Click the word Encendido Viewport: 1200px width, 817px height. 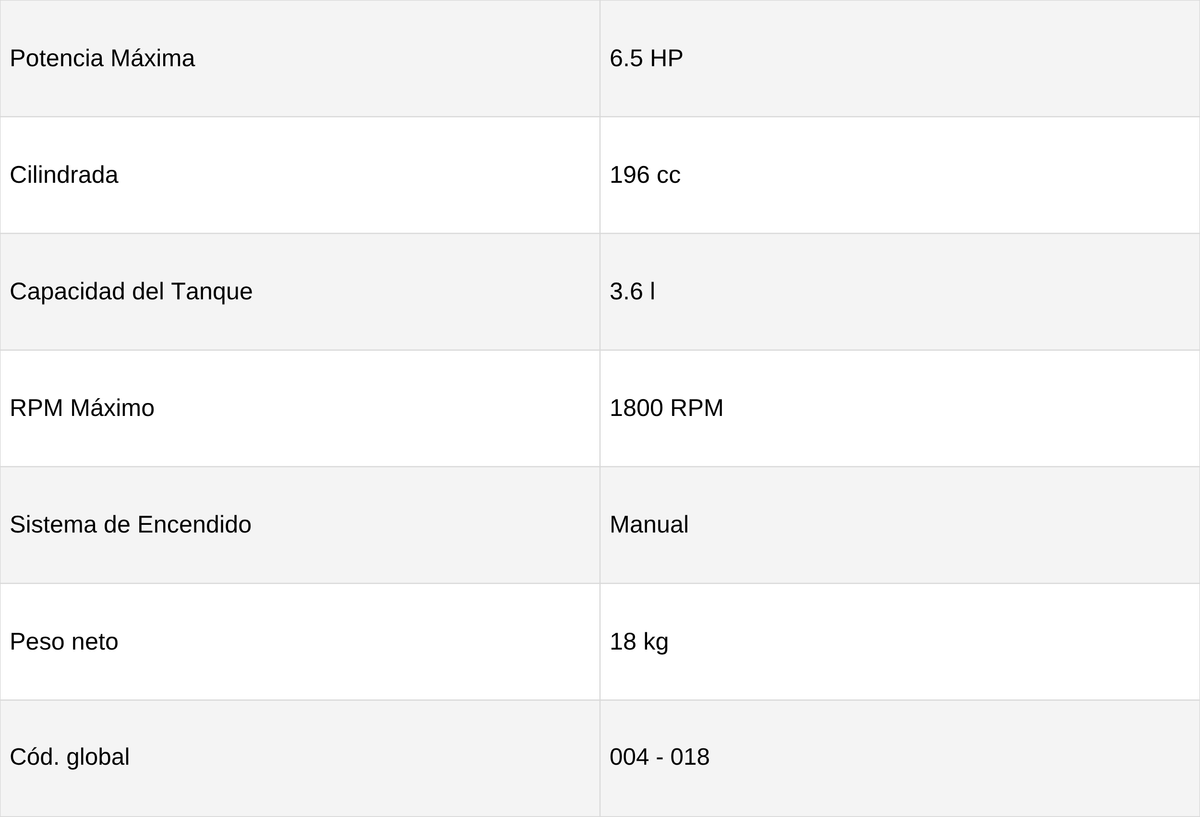pyautogui.click(x=194, y=525)
